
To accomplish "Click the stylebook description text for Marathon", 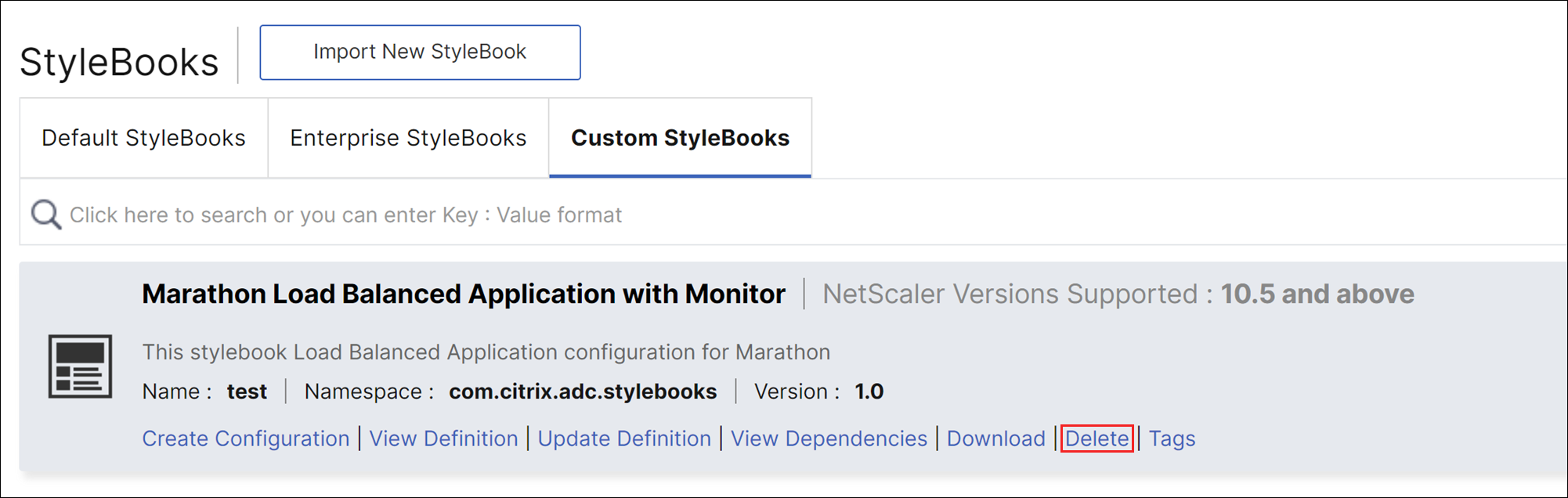I will tap(486, 352).
